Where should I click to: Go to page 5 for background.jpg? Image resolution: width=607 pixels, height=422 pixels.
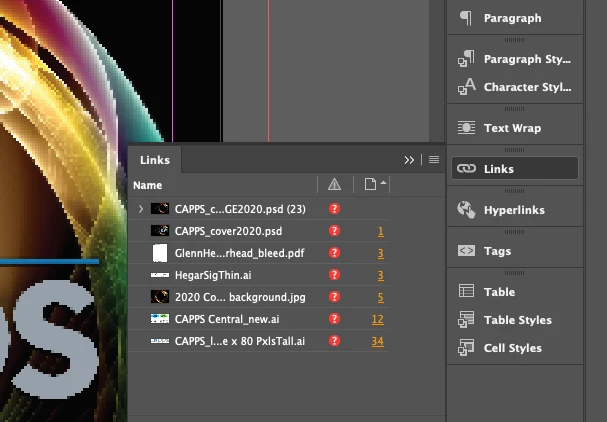click(381, 297)
